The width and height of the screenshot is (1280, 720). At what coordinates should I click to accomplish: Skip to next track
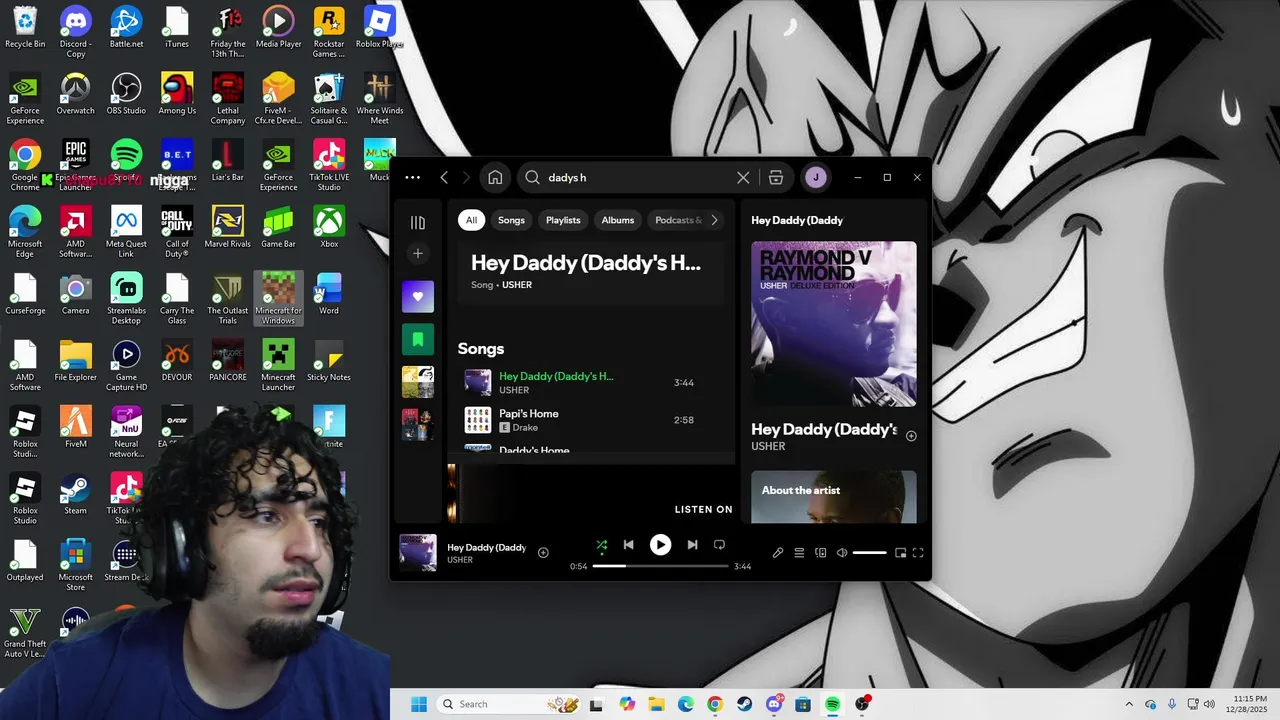[692, 545]
